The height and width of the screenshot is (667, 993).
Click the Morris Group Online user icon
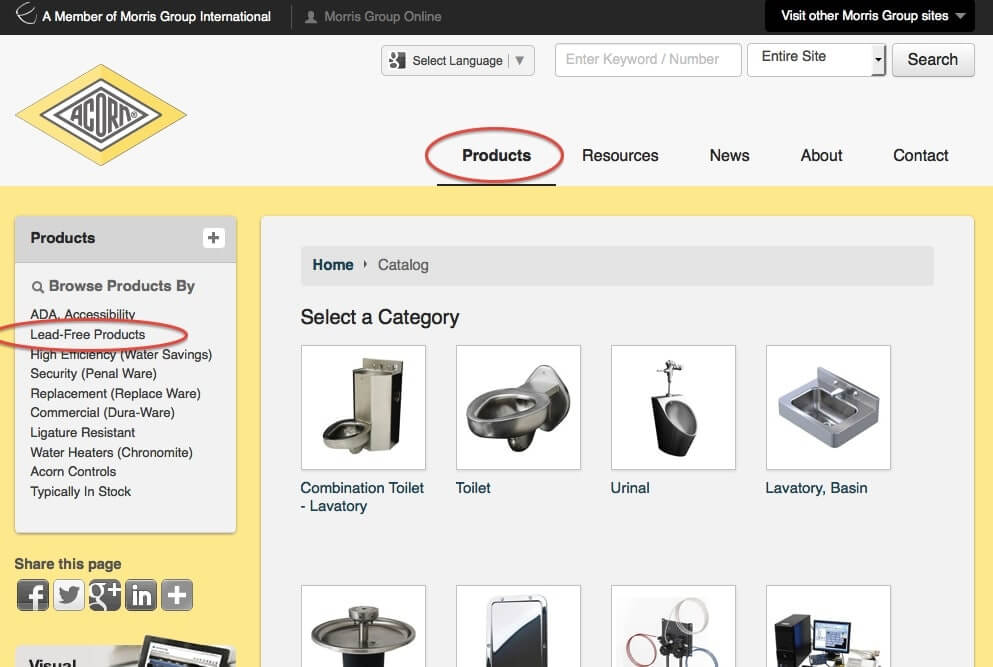click(311, 16)
